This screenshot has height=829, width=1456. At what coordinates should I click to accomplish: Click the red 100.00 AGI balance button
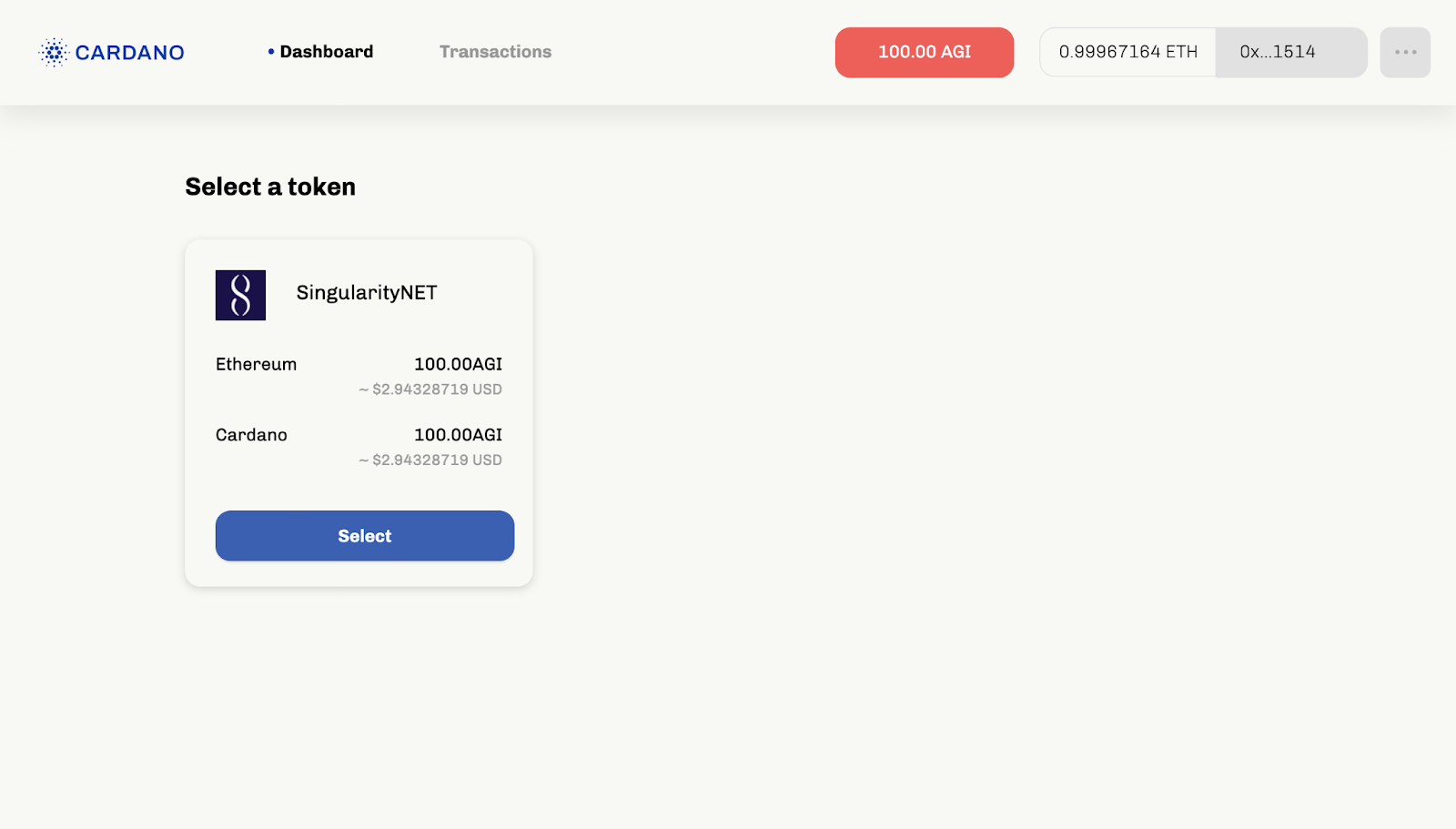[924, 52]
